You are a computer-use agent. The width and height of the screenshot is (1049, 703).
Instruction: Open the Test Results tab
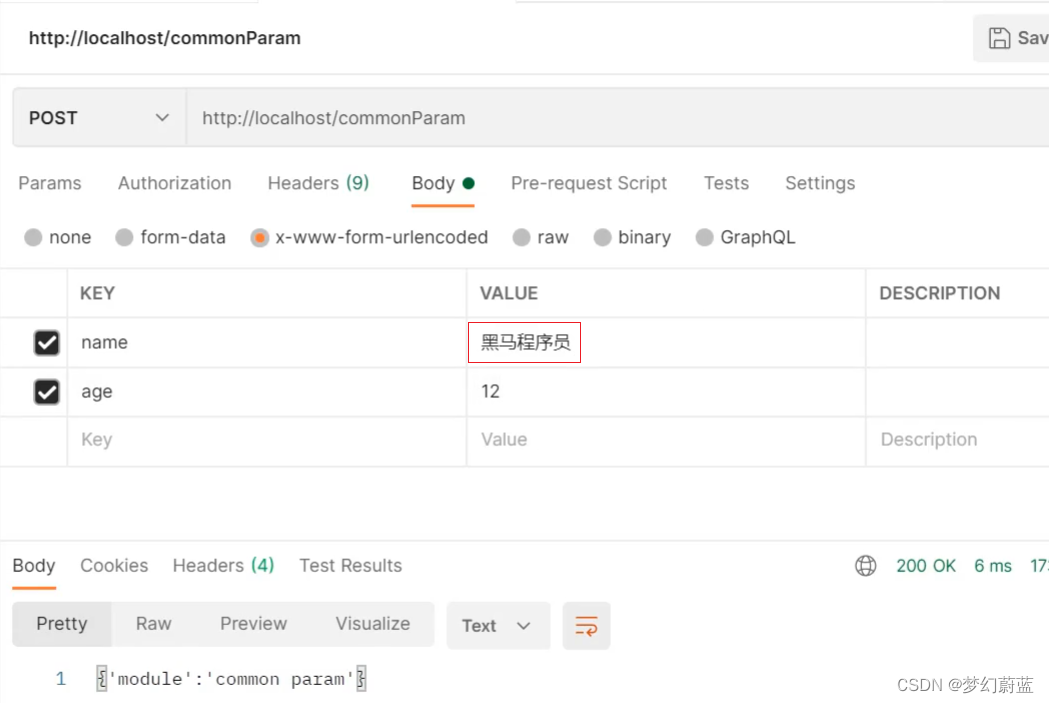coord(351,566)
